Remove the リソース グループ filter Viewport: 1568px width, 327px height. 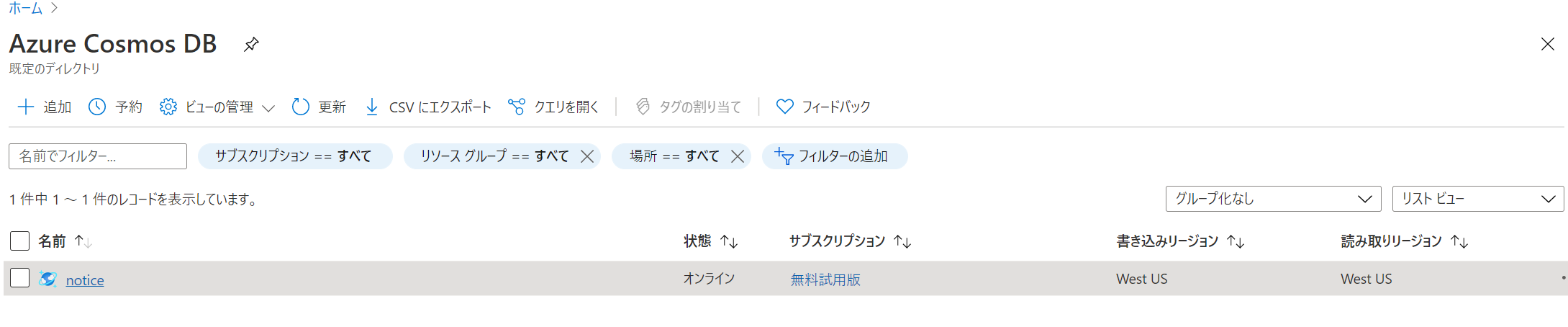587,156
